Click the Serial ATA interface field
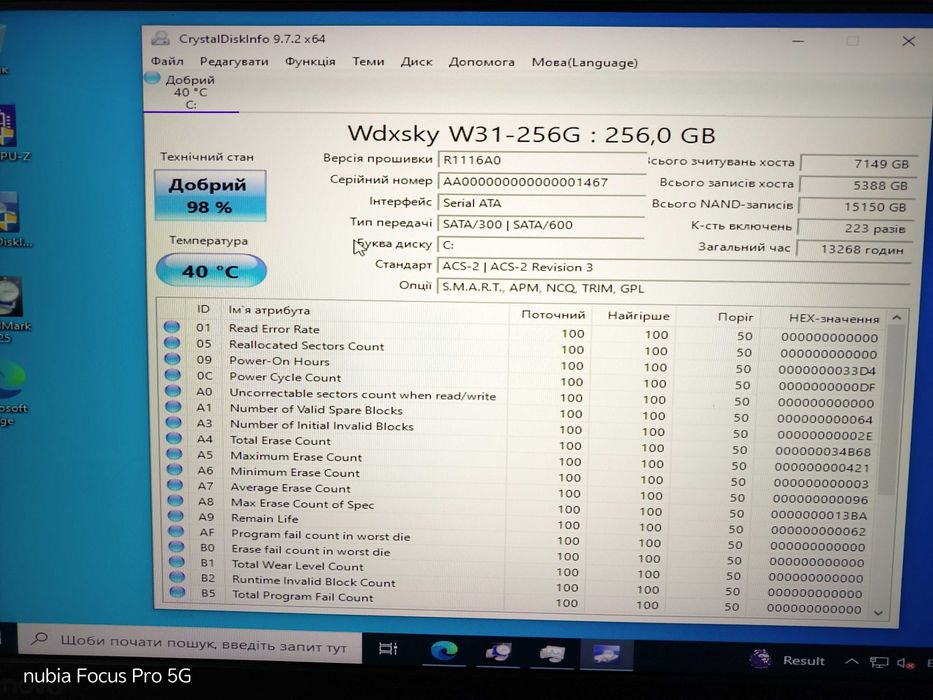Screen dimensions: 933x700 (x=541, y=203)
